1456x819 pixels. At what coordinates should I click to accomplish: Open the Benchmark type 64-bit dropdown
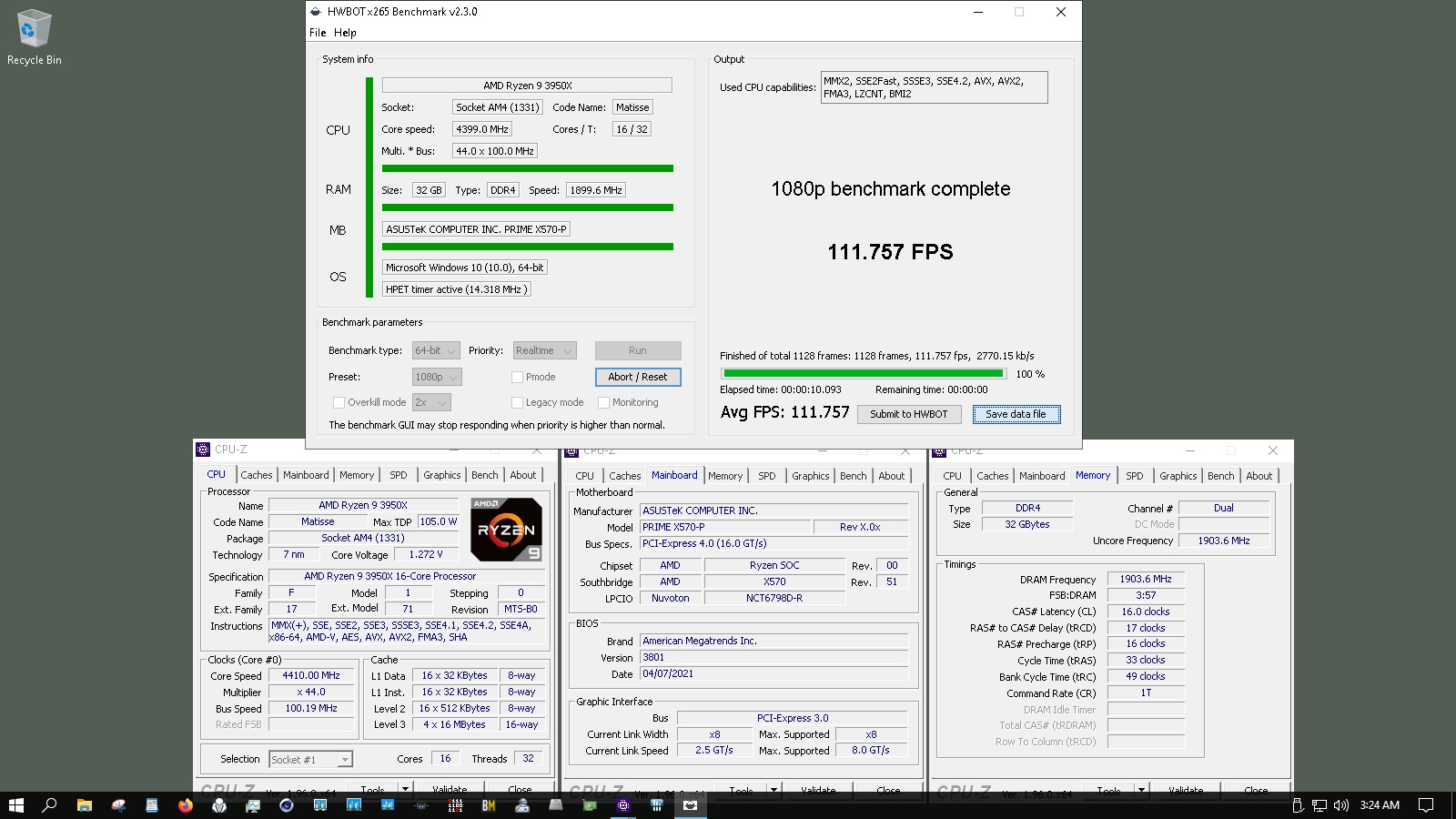pyautogui.click(x=435, y=350)
